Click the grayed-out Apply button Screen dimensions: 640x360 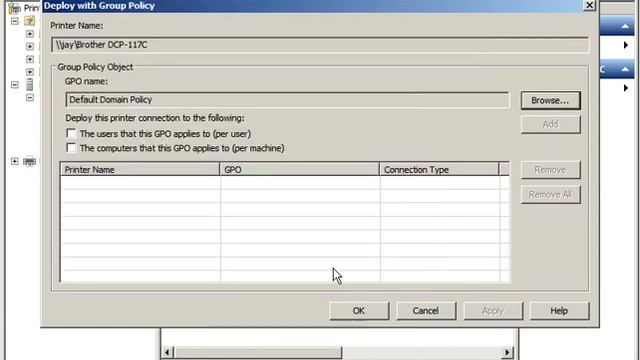(x=493, y=311)
